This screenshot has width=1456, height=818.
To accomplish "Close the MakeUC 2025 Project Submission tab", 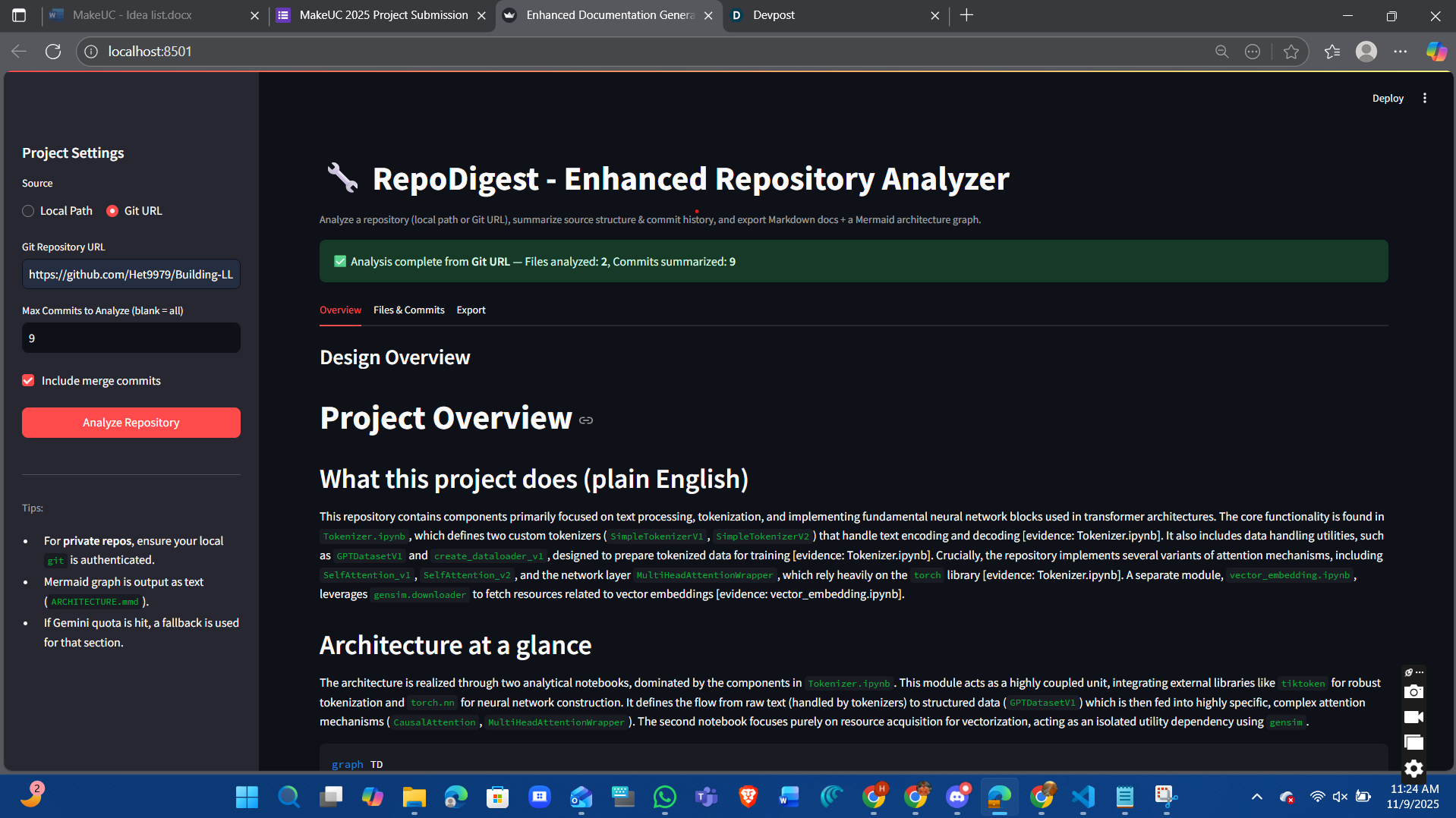I will pyautogui.click(x=481, y=15).
